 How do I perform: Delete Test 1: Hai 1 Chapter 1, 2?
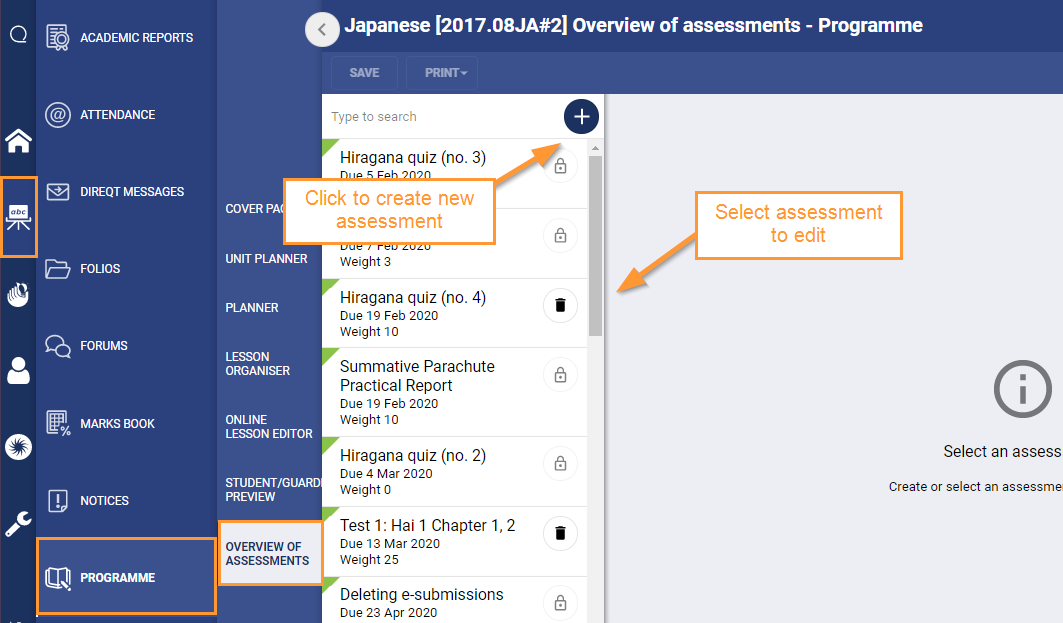click(x=560, y=533)
